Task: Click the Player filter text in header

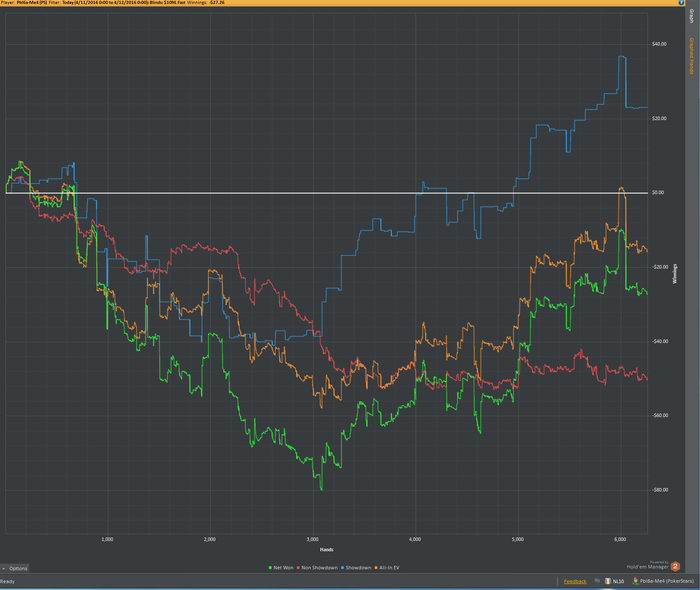Action: 112,3
